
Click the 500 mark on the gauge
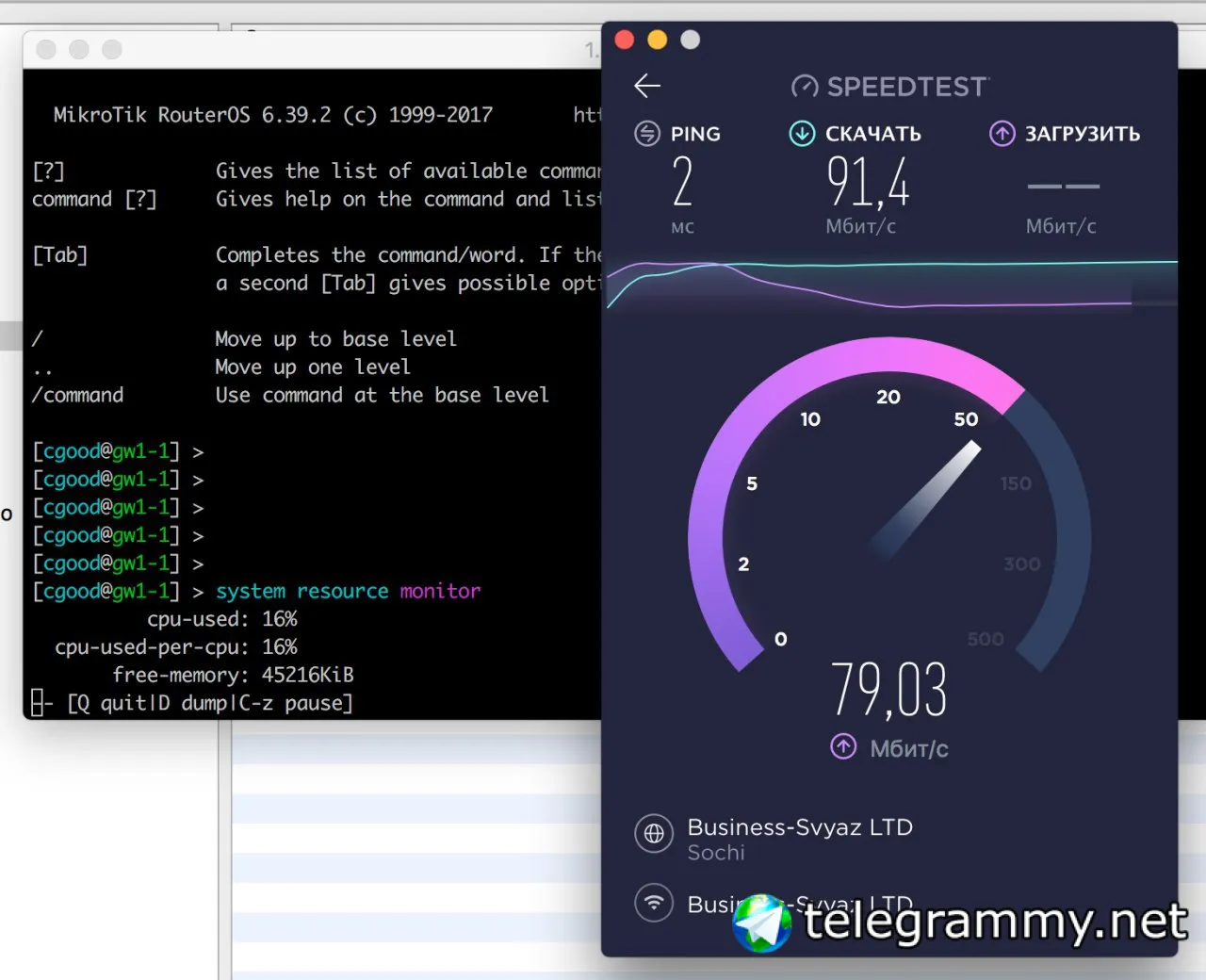point(986,639)
